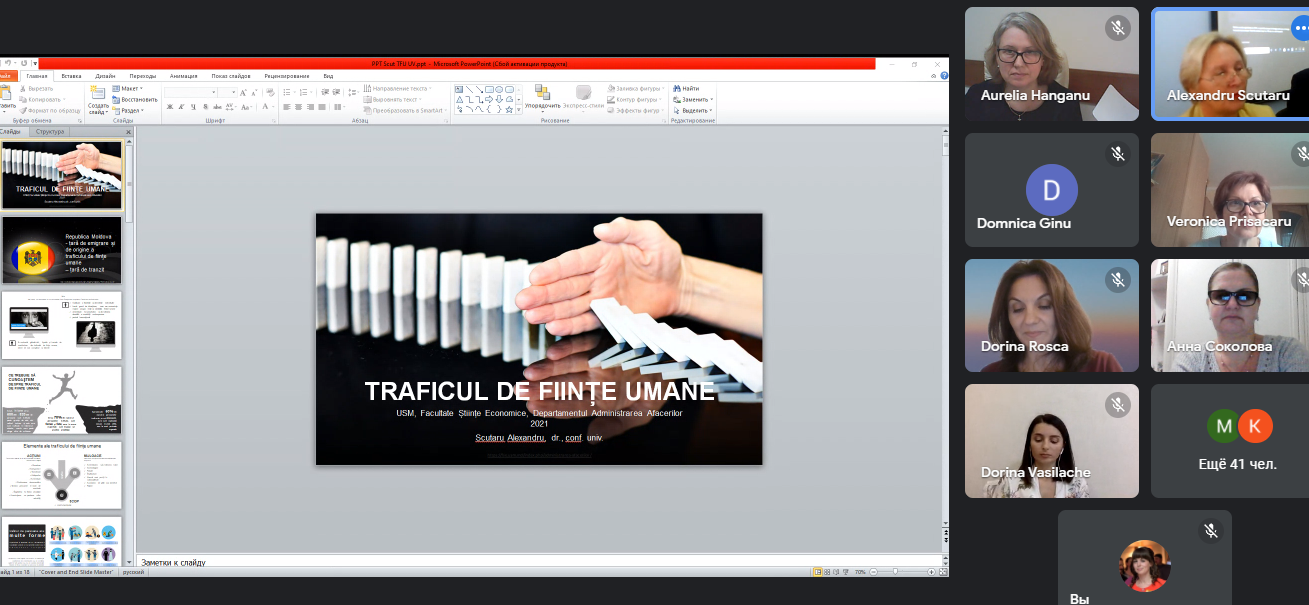Image resolution: width=1309 pixels, height=605 pixels.
Task: Open the Упорядочить (Arrange) tool
Action: 542,99
